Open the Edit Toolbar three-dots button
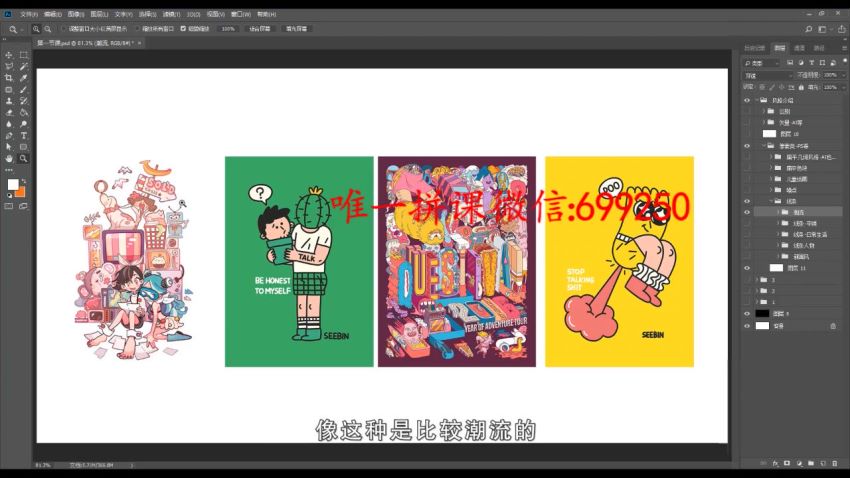This screenshot has width=850, height=478. point(9,170)
